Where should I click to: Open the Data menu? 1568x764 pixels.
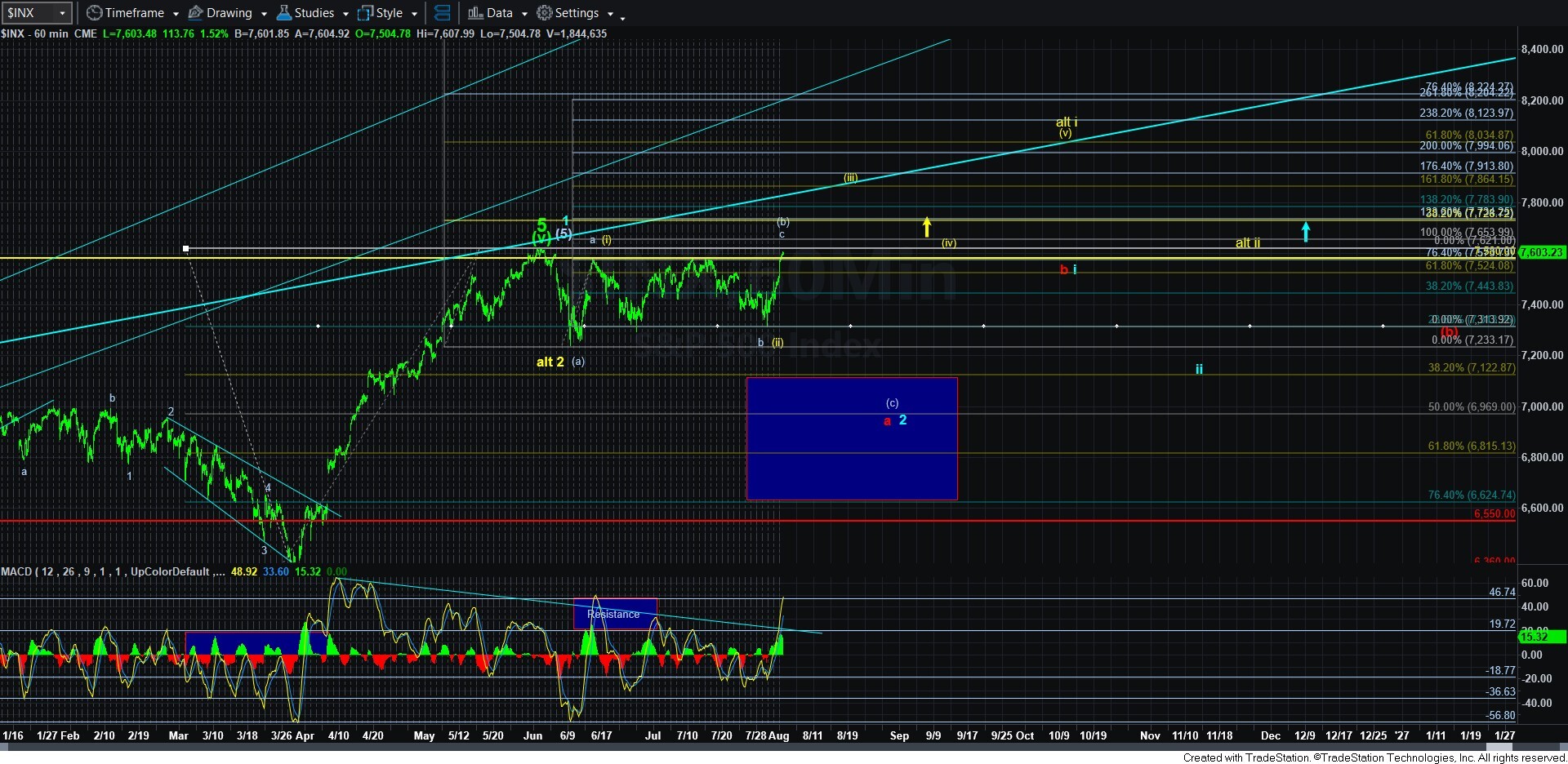coord(497,13)
